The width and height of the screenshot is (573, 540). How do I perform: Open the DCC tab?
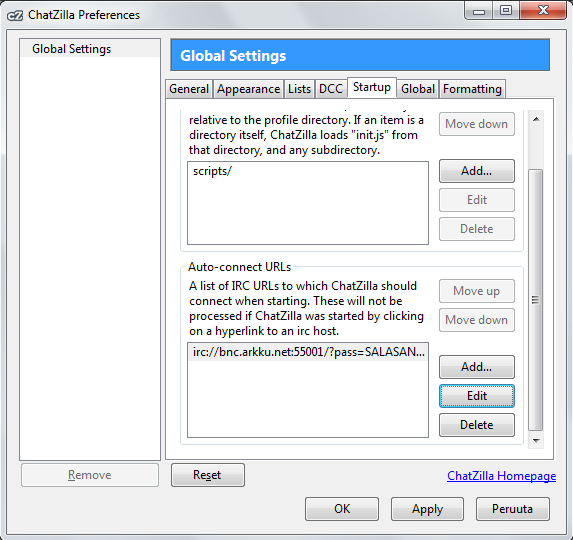(331, 89)
